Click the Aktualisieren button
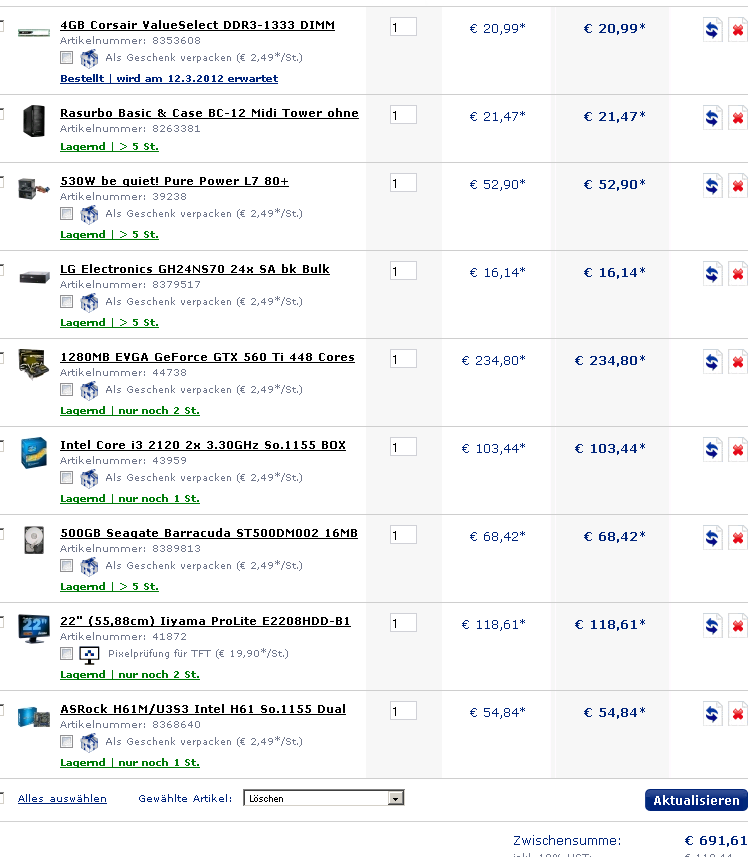 tap(696, 800)
